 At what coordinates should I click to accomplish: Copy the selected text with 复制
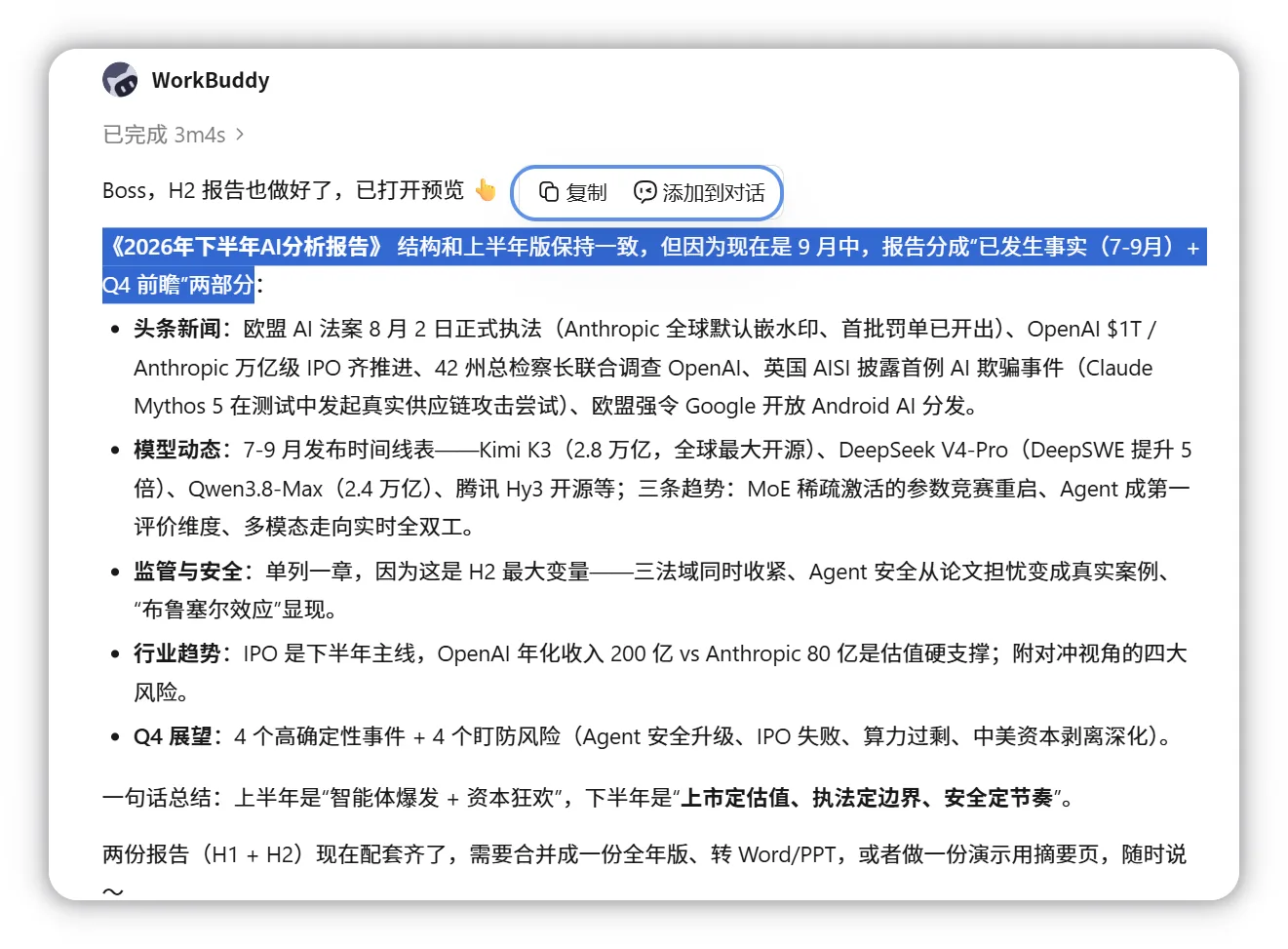573,192
